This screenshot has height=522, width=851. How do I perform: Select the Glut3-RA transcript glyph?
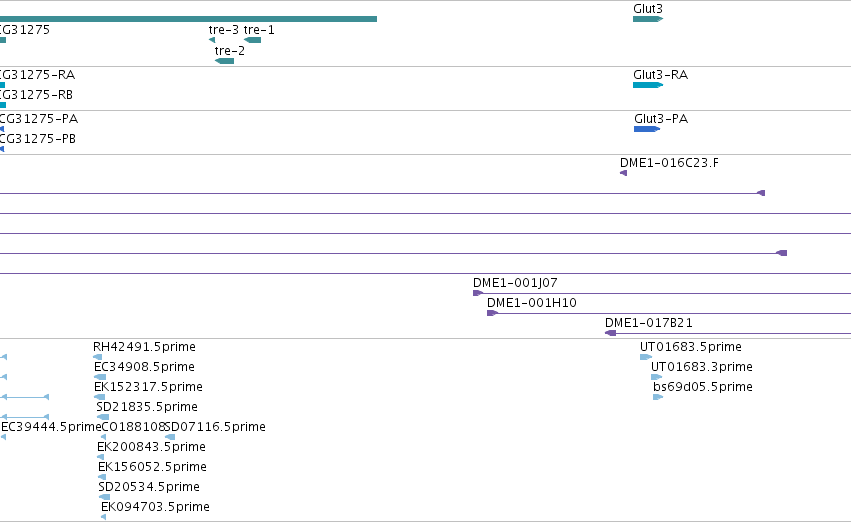(648, 85)
